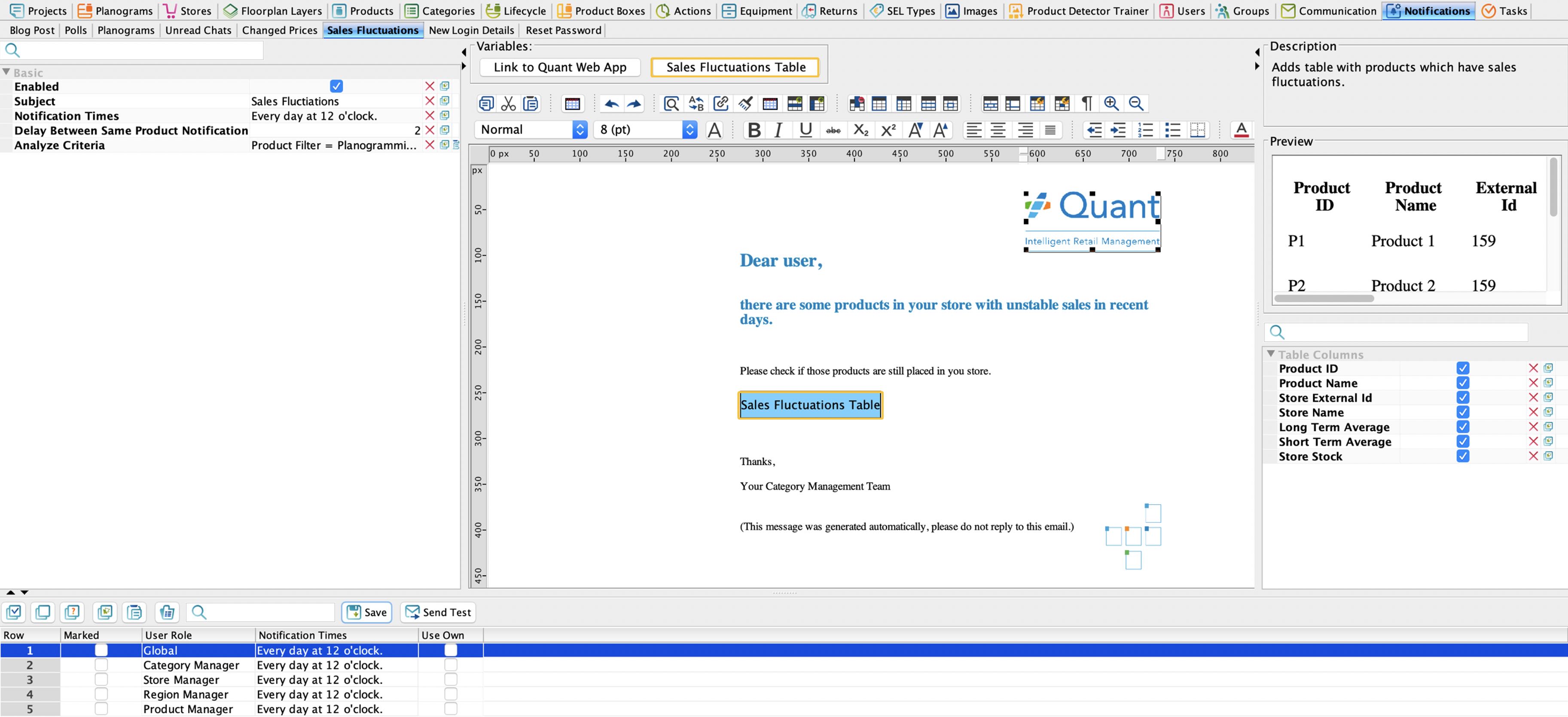
Task: Open the Find and Replace A-B icon
Action: click(x=696, y=104)
